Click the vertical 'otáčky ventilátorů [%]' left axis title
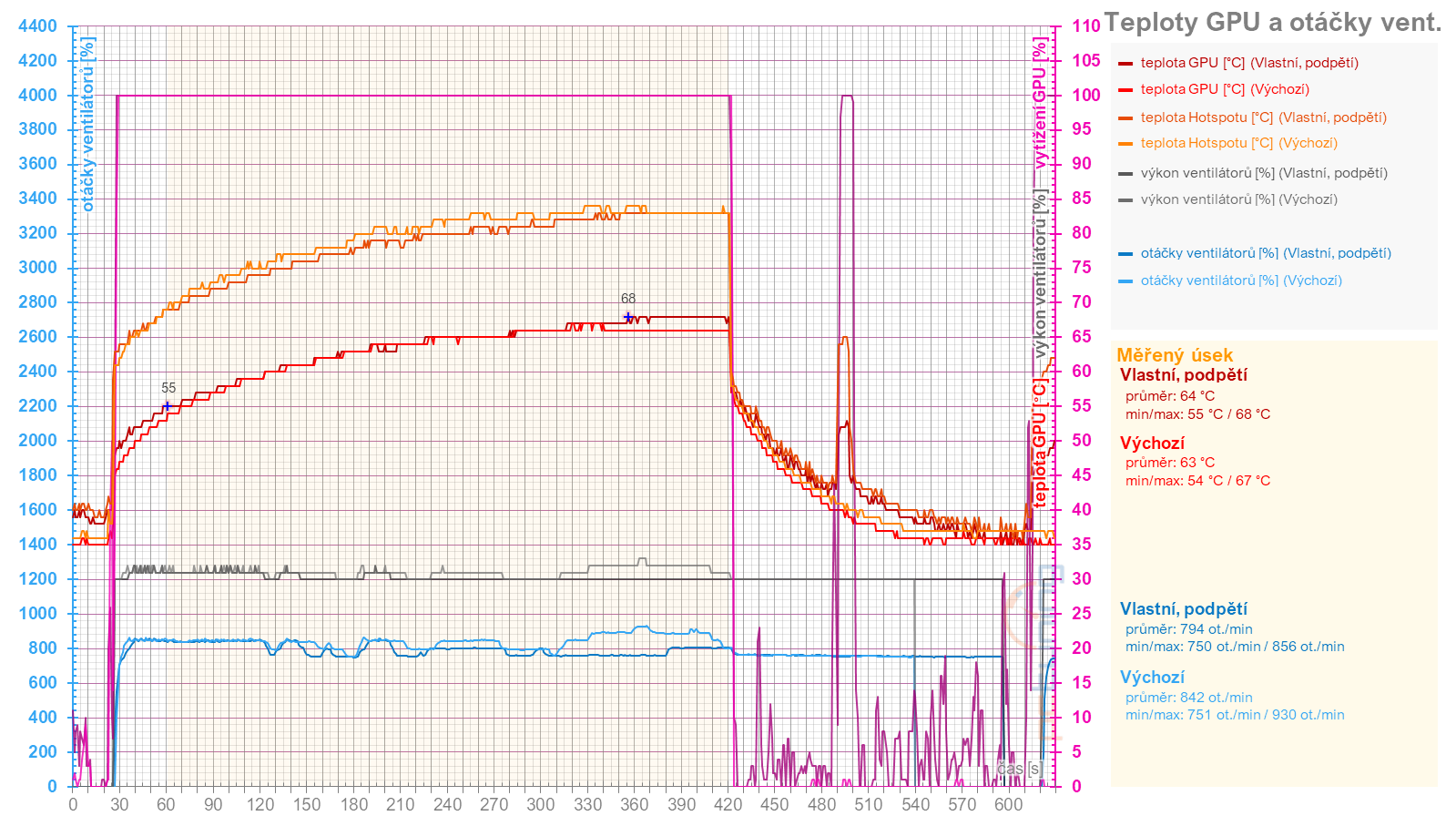This screenshot has height=816, width=1456. click(87, 125)
